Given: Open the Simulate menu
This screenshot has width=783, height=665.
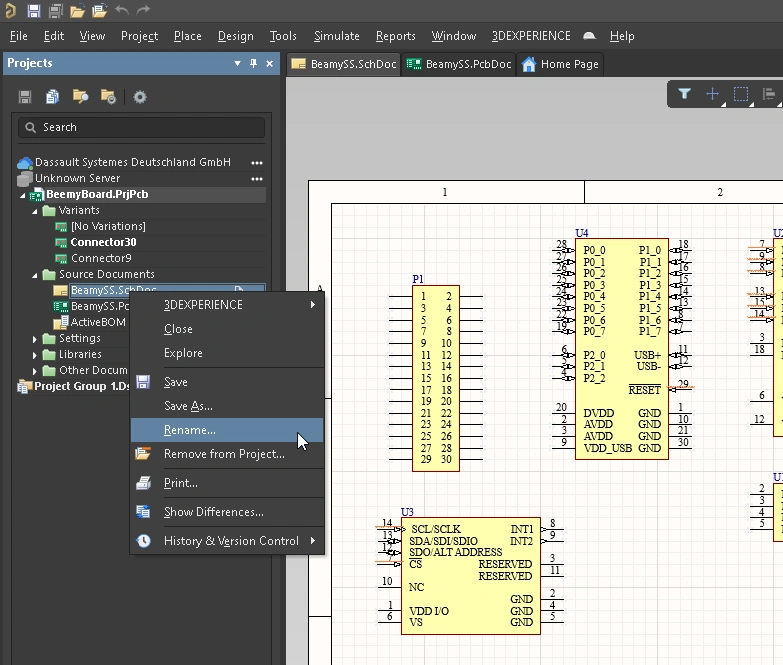Looking at the screenshot, I should (x=337, y=36).
